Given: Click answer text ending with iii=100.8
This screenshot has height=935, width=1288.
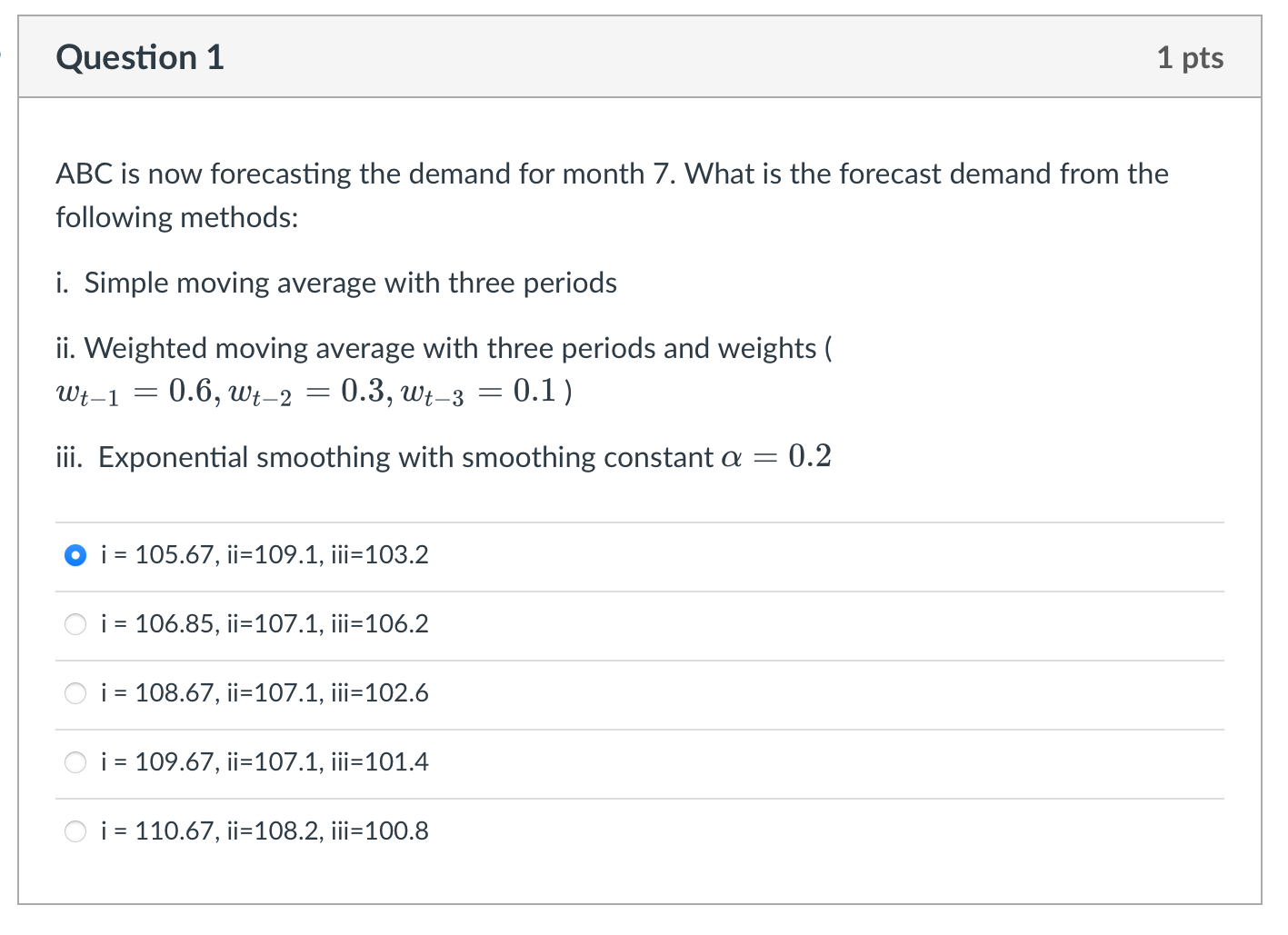Looking at the screenshot, I should click(x=265, y=831).
